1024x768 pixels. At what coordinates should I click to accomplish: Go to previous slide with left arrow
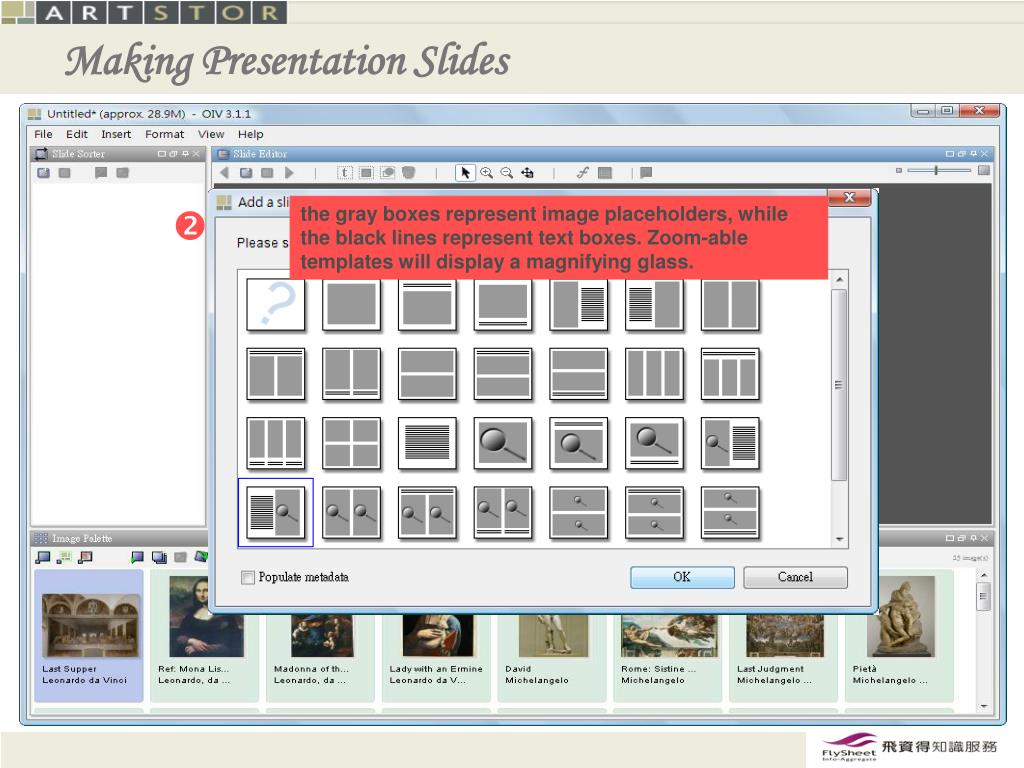[x=225, y=172]
